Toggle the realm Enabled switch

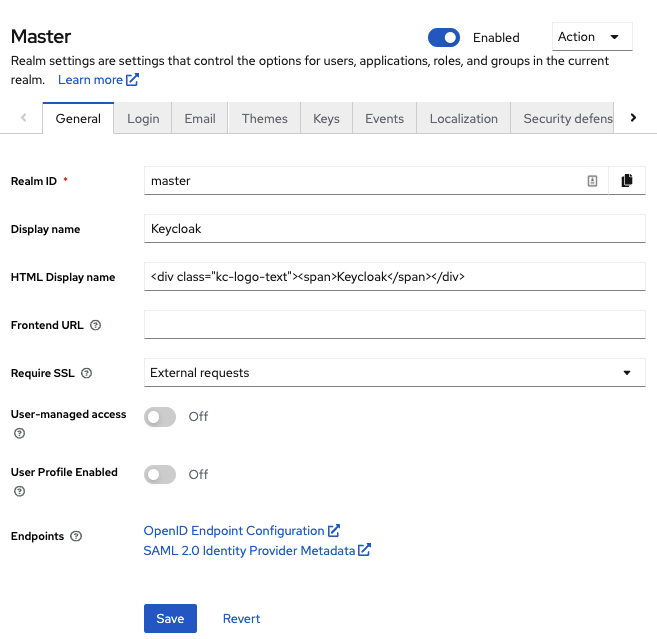click(x=444, y=38)
